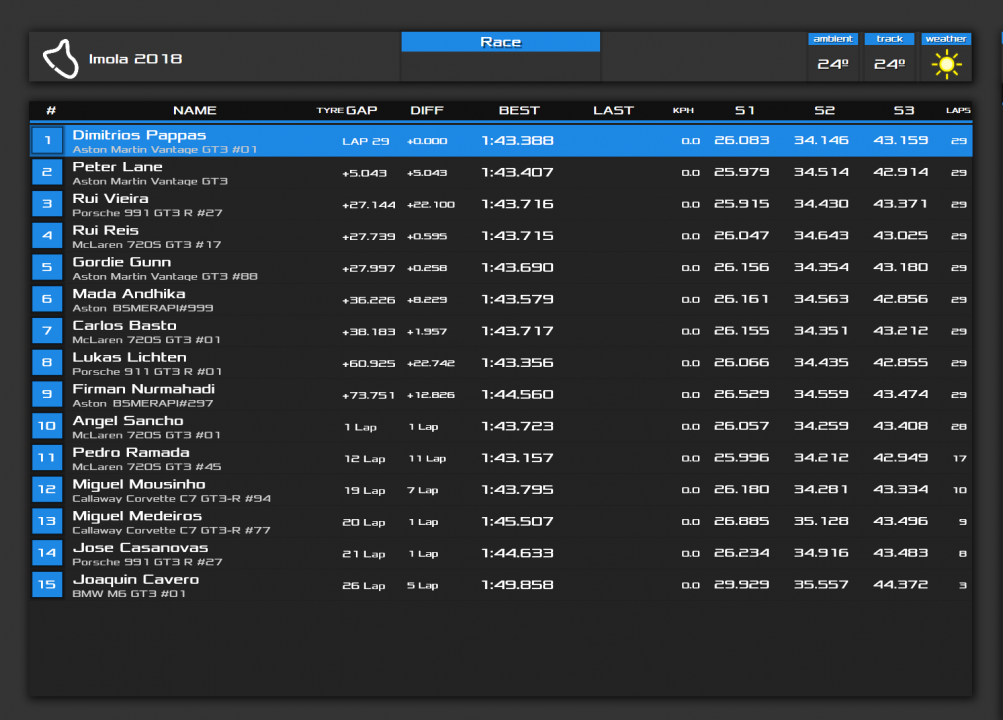
Task: Click the Imola track layout icon
Action: (x=61, y=59)
